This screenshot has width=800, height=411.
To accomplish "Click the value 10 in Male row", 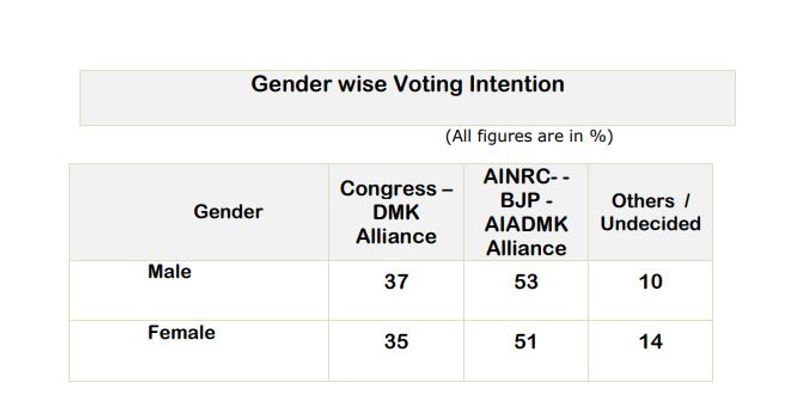I will 650,282.
